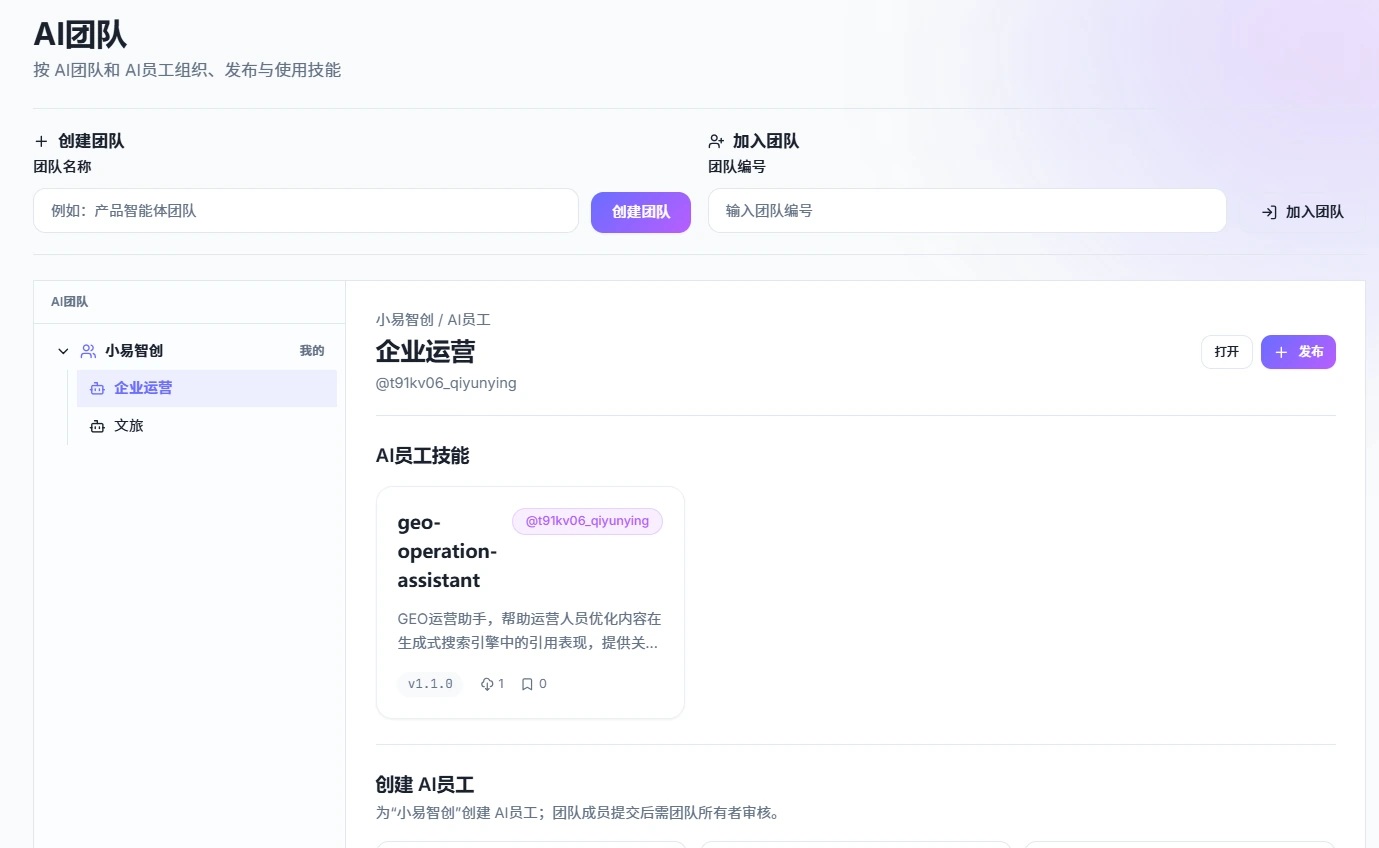This screenshot has height=848, width=1379.
Task: Click the 加入团队 button with arrow
Action: (x=1302, y=212)
